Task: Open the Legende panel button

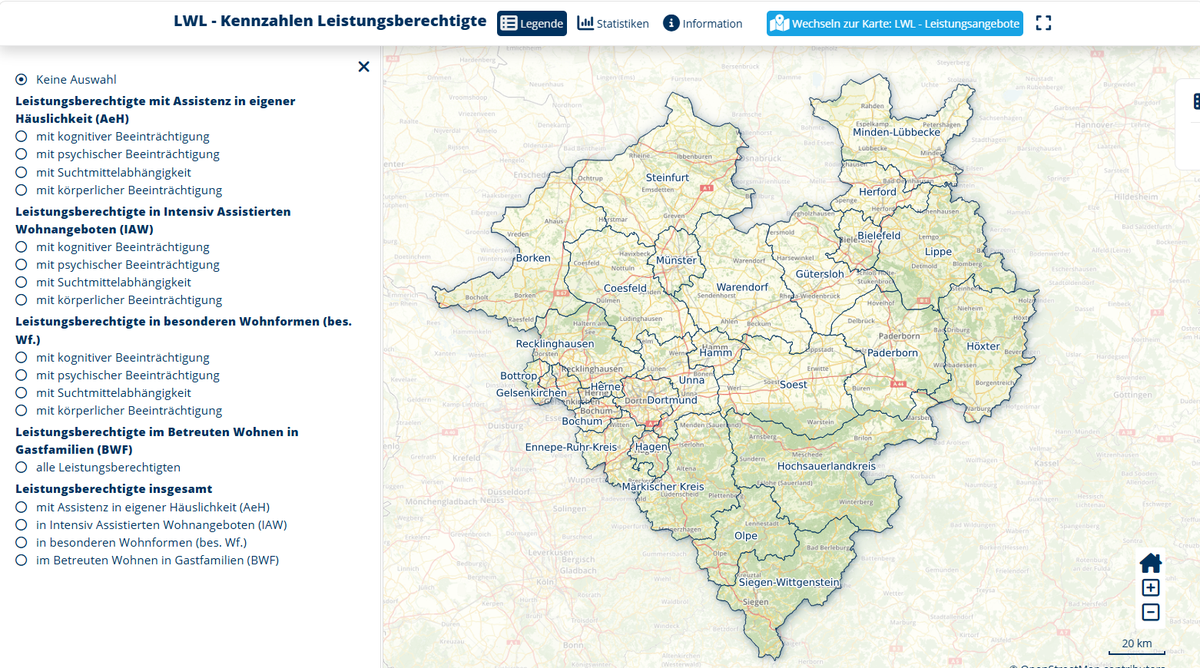Action: 531,23
